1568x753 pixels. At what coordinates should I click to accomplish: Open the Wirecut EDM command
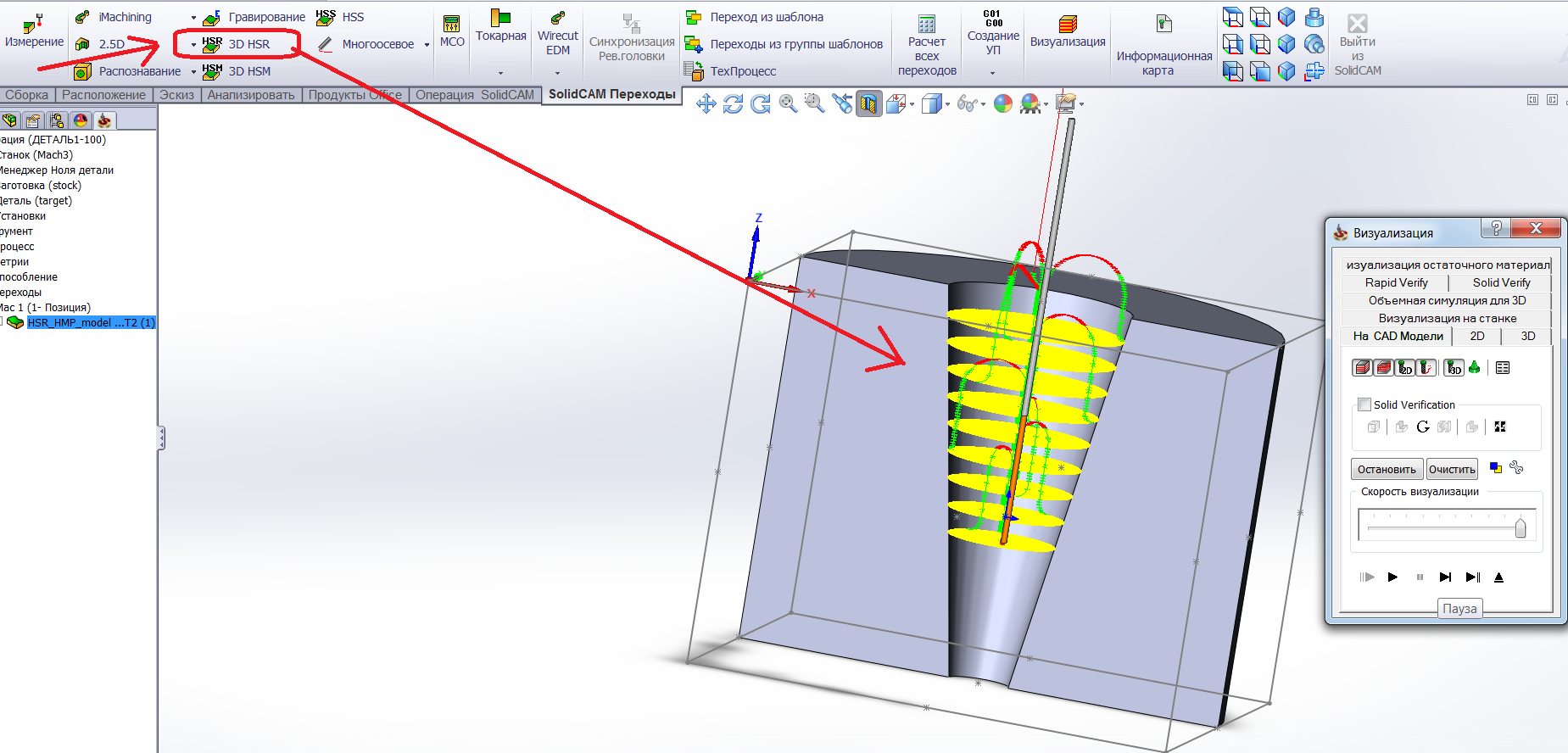558,34
